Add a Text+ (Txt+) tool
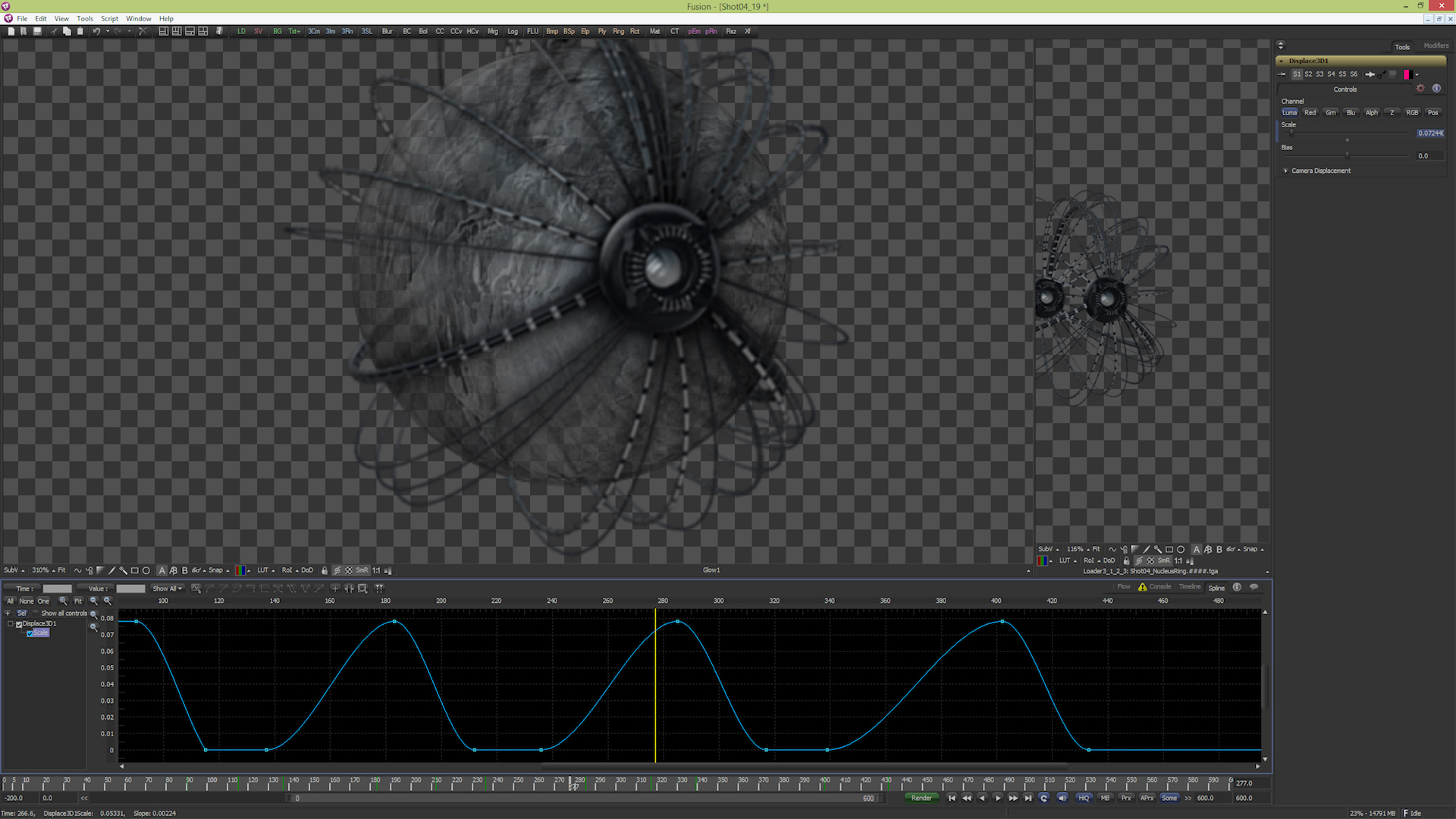Image resolution: width=1456 pixels, height=819 pixels. pos(294,31)
